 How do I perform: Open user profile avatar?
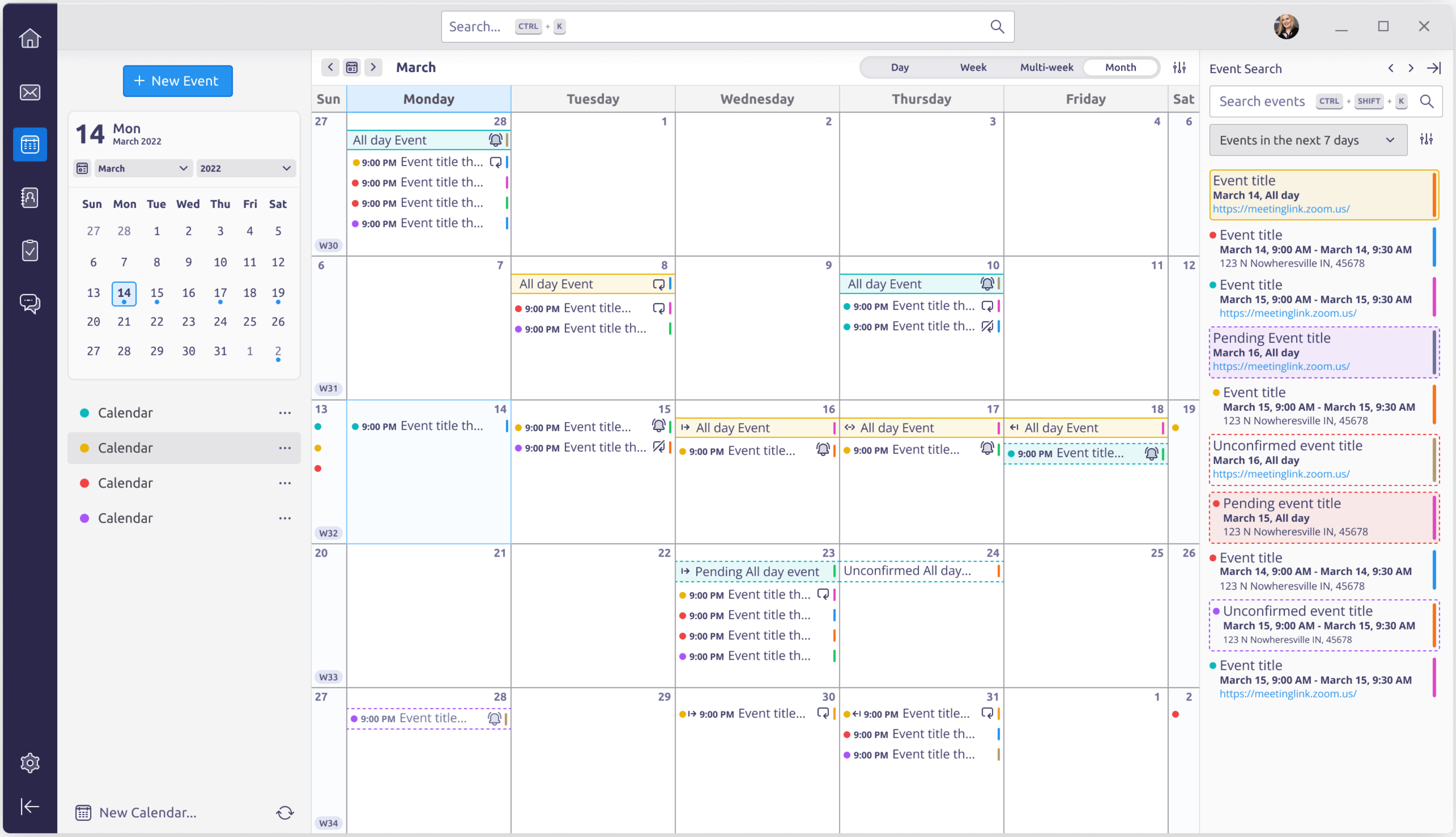tap(1287, 26)
